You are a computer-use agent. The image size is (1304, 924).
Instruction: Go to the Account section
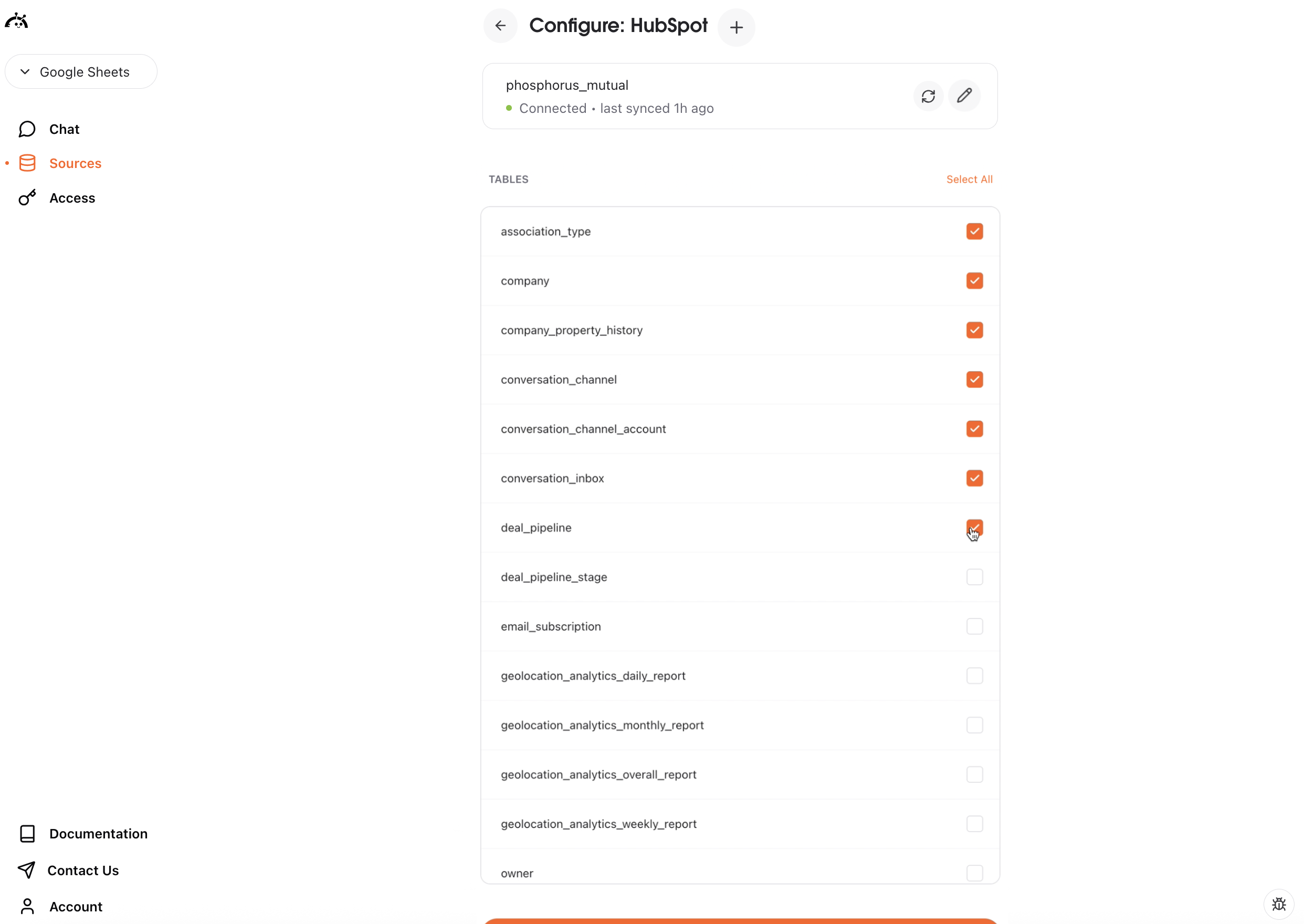point(76,906)
